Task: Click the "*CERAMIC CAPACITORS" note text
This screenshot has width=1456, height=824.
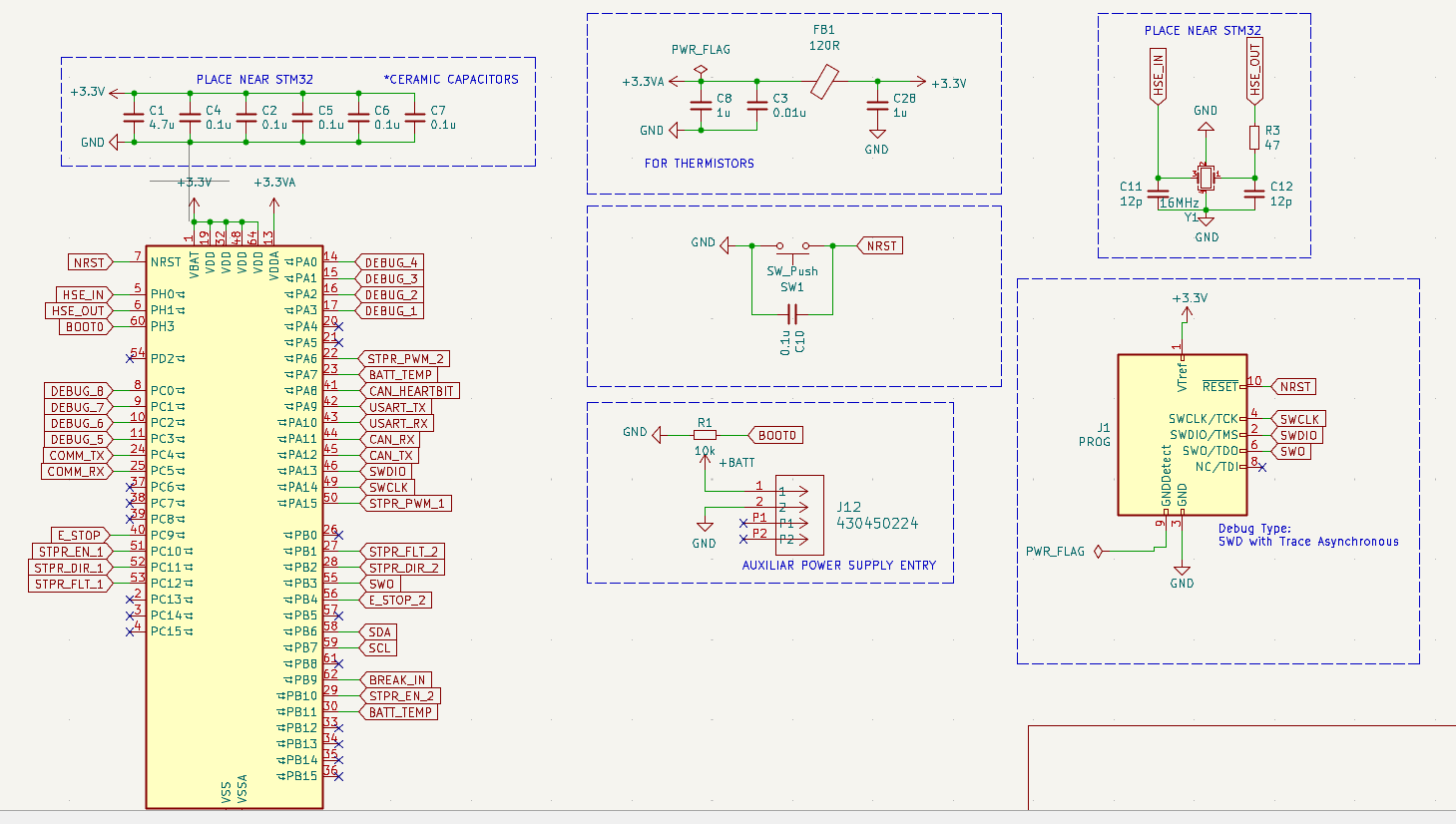Action: (451, 80)
